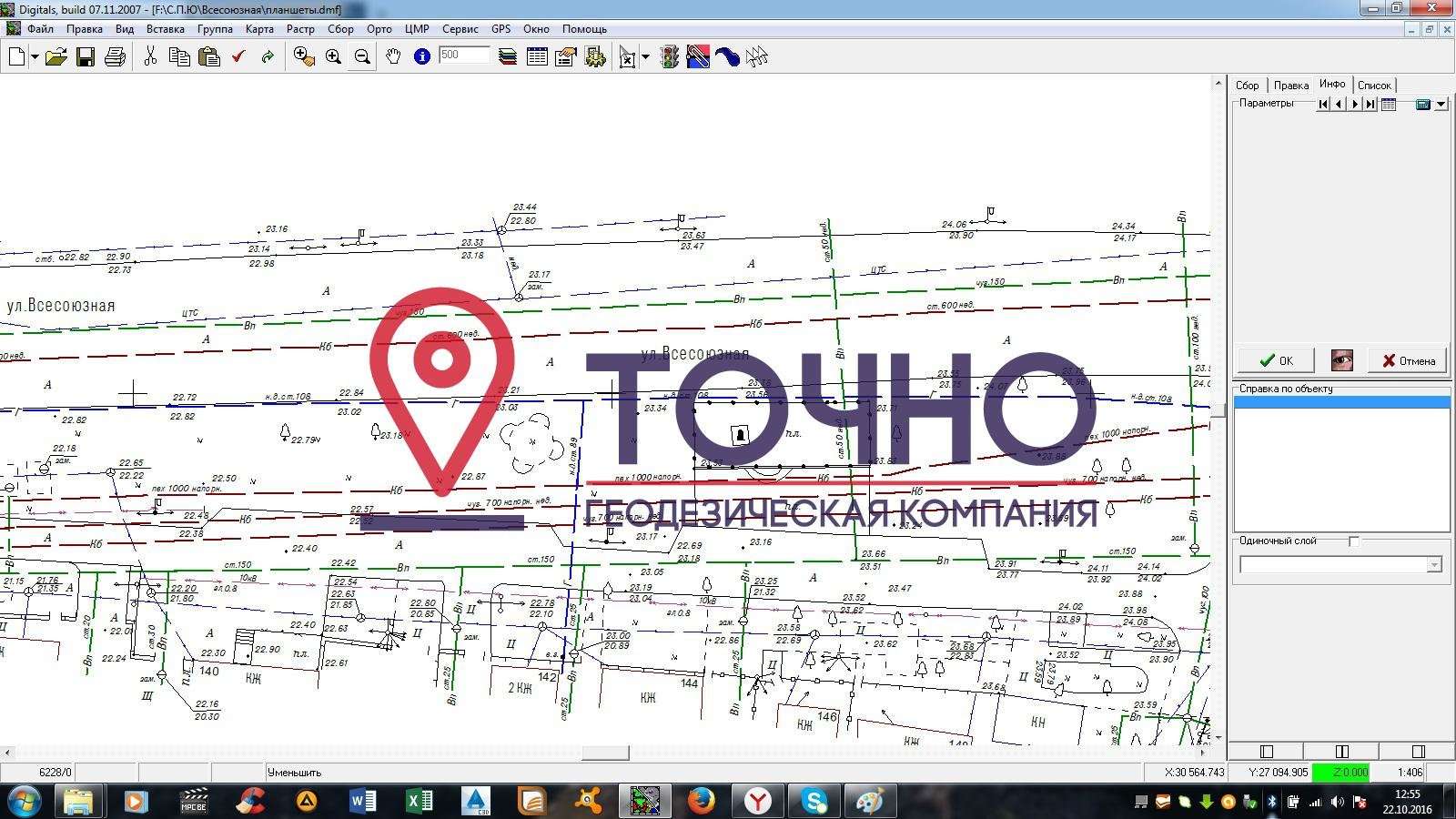Open the dropdown next to selection cursor tool
The height and width of the screenshot is (819, 1456).
click(x=646, y=57)
